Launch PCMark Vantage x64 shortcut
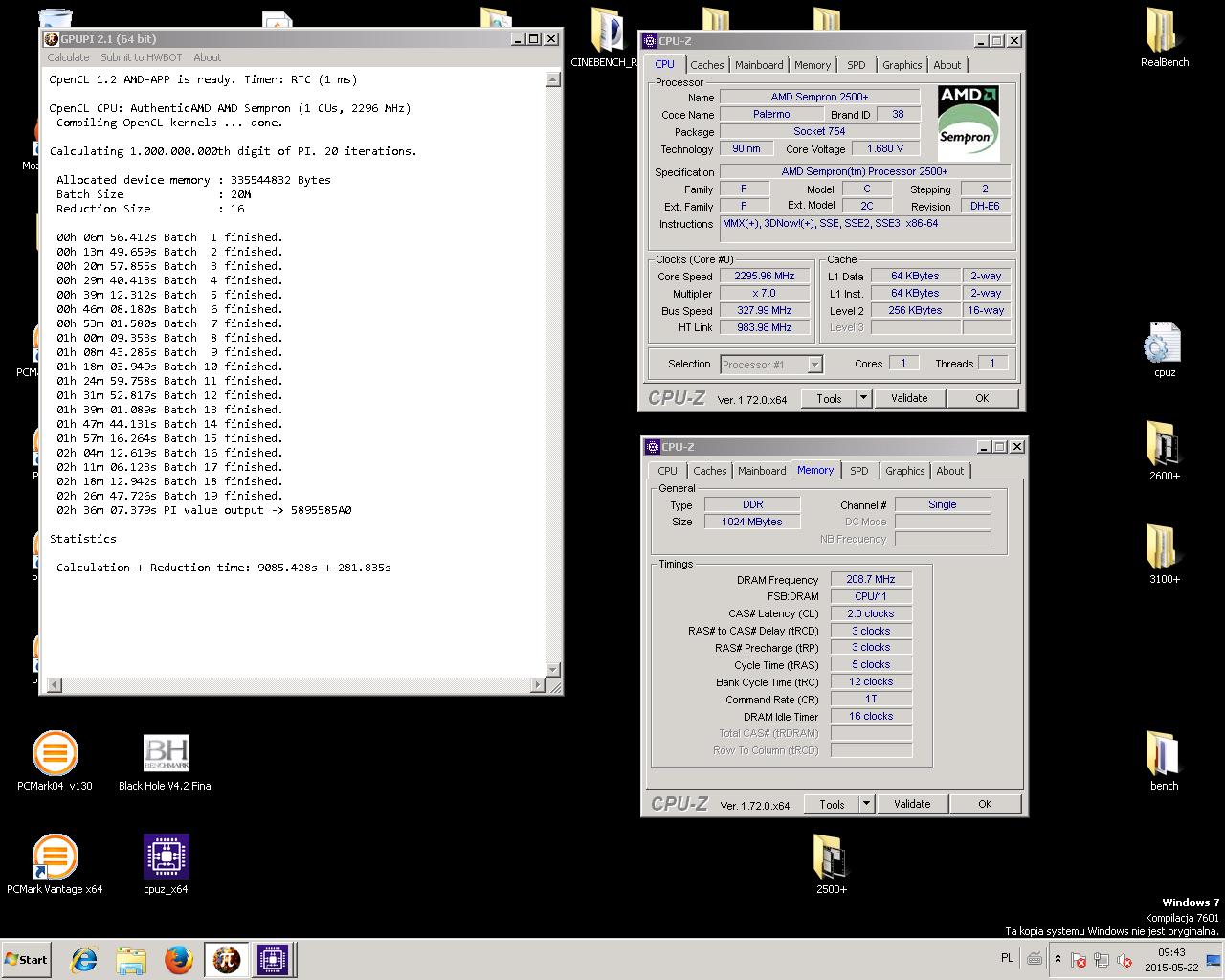This screenshot has height=980, width=1225. pos(55,864)
